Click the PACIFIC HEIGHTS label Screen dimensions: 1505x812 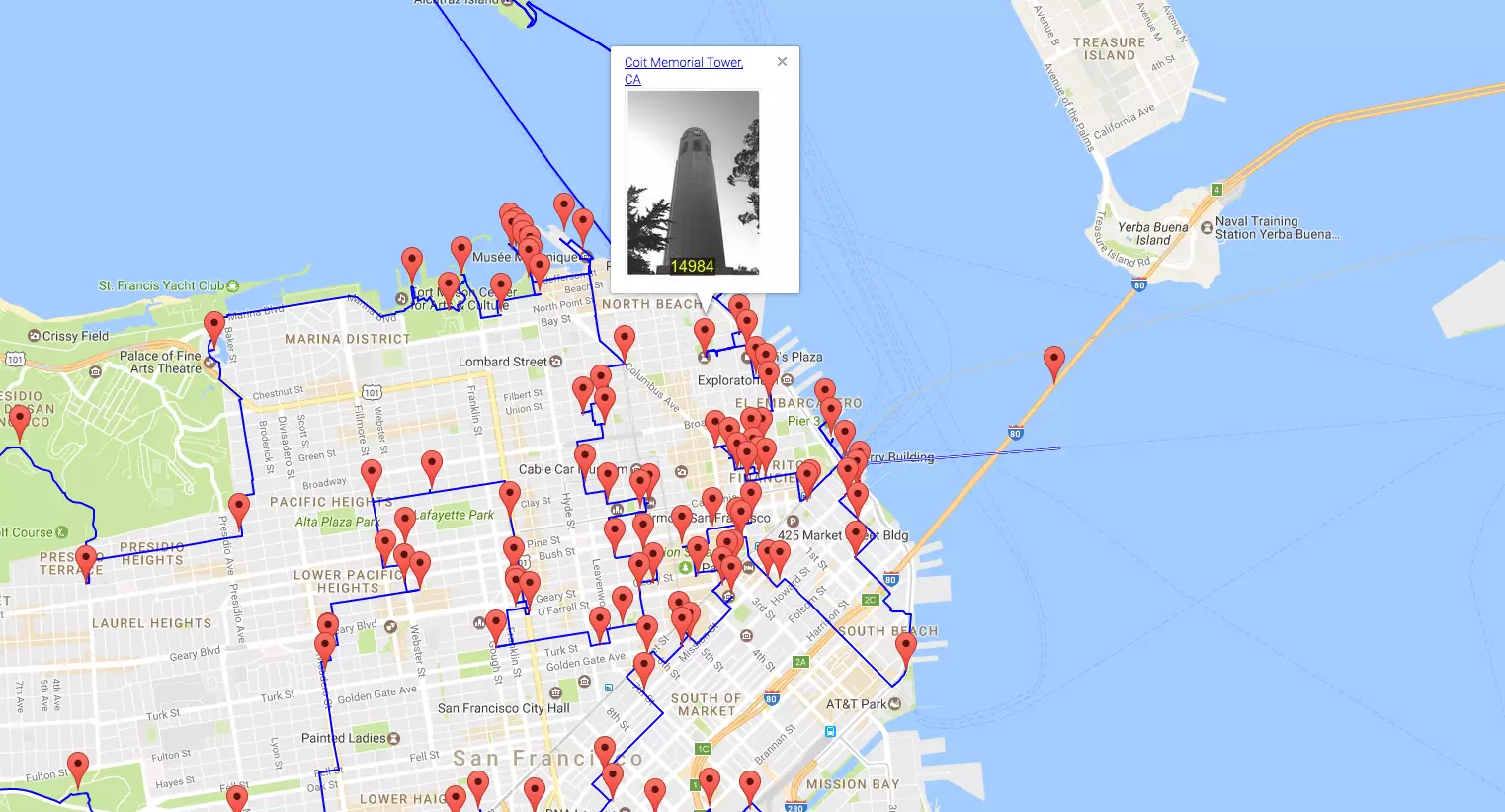click(330, 502)
